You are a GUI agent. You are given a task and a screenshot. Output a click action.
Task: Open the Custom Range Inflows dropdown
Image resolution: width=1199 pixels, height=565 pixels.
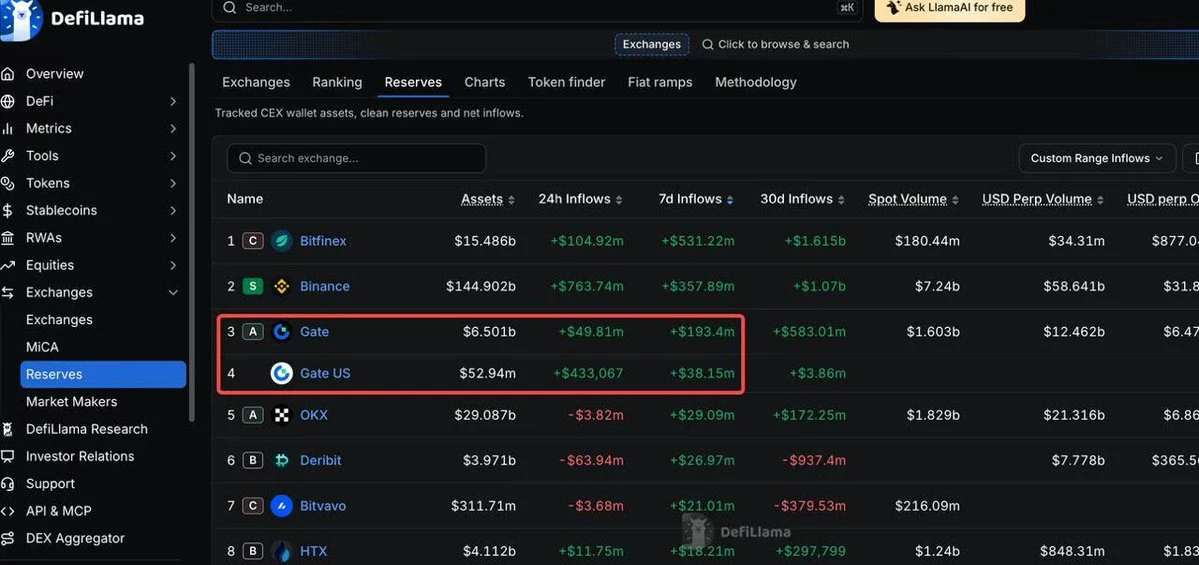pos(1097,158)
